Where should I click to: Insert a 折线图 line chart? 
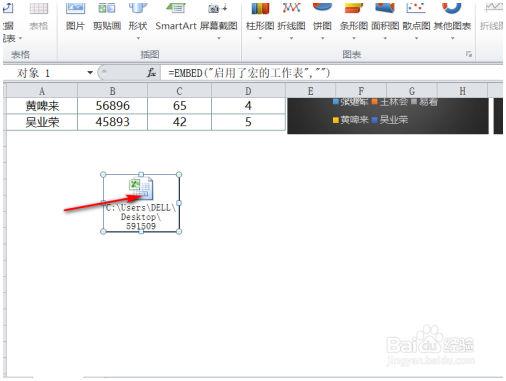coord(291,20)
